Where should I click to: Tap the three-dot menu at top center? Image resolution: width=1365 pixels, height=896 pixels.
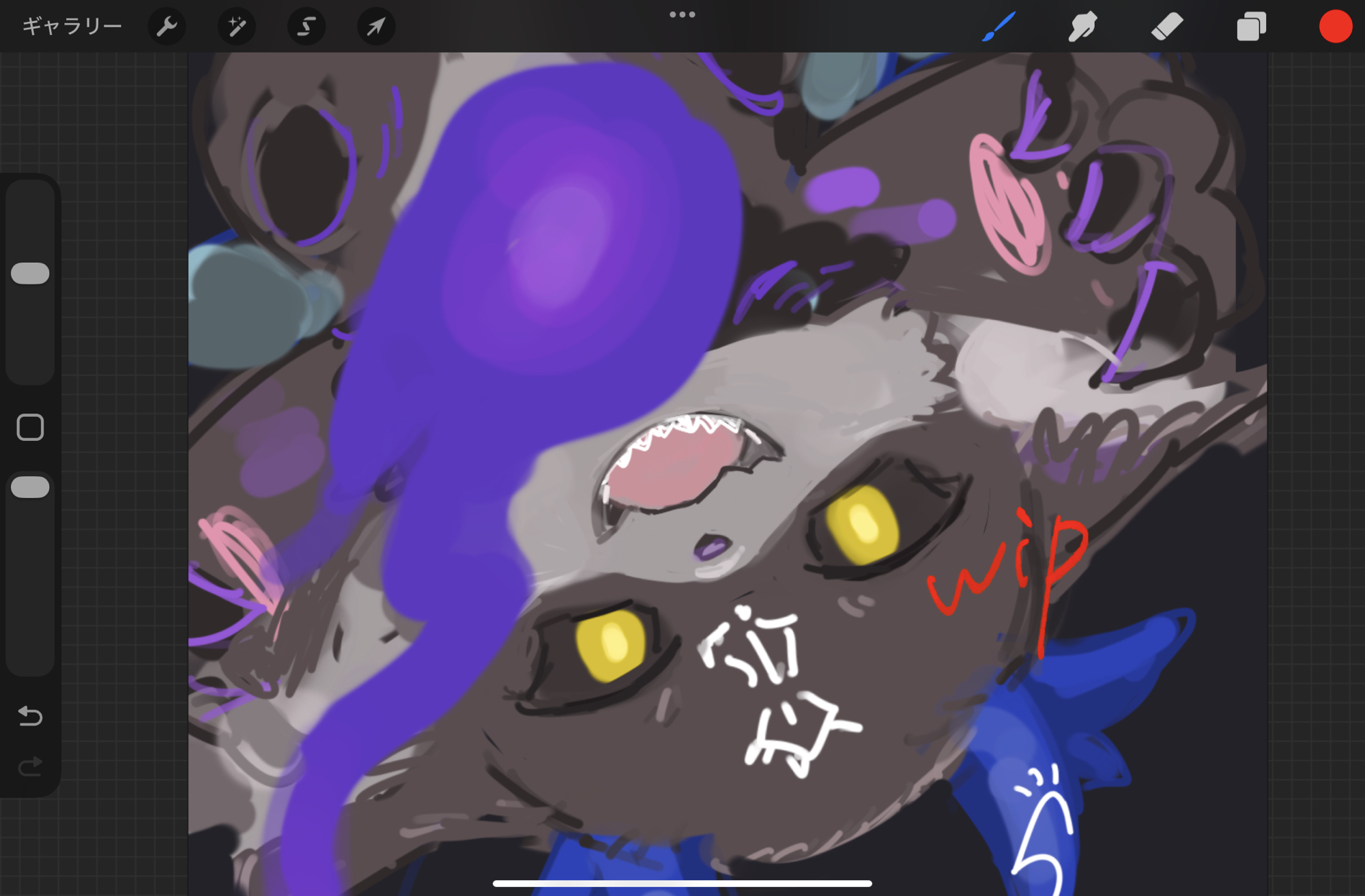coord(682,14)
